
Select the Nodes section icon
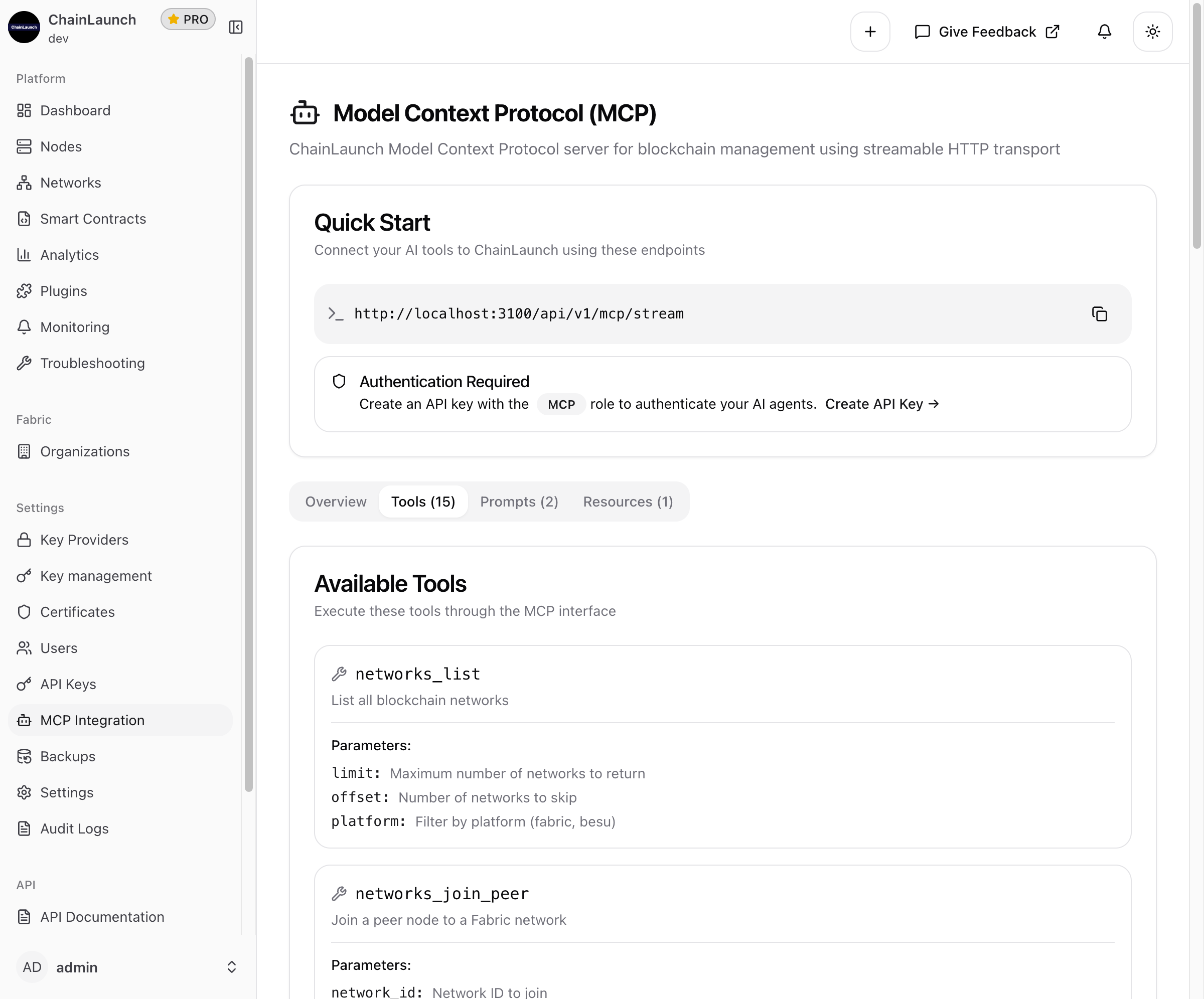[x=24, y=146]
